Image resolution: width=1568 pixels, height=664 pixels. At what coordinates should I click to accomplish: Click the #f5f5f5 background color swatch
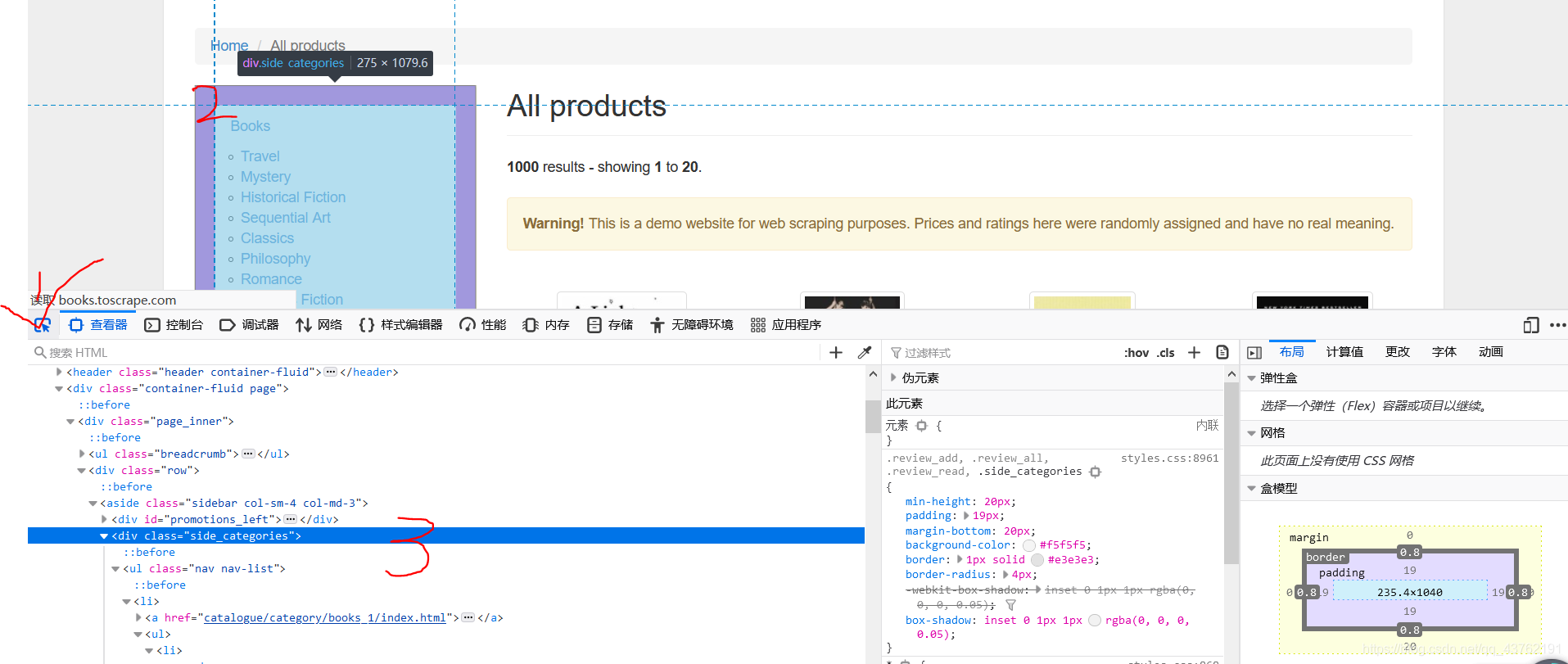tap(1029, 545)
